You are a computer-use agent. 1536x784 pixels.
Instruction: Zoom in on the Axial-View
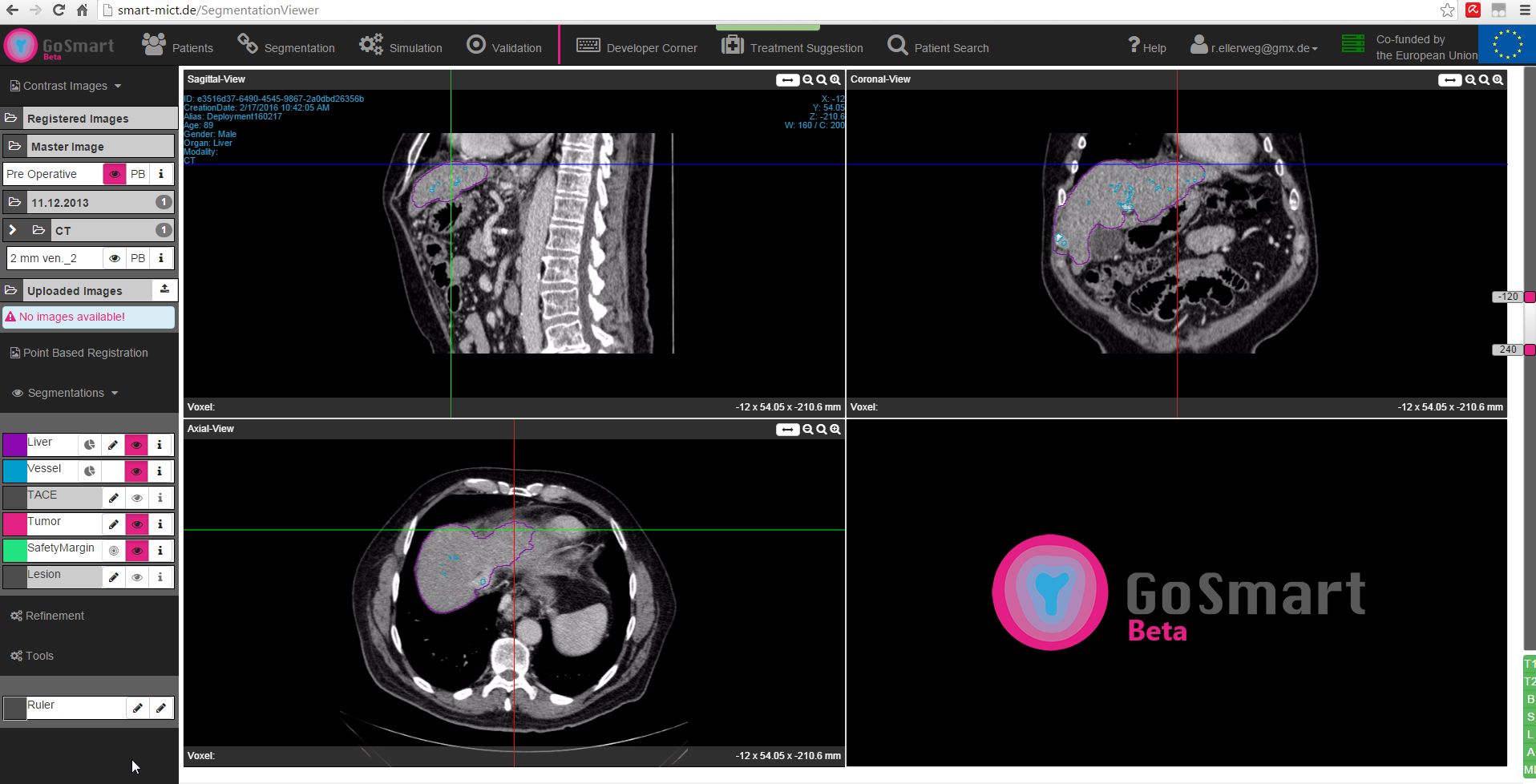(x=835, y=430)
